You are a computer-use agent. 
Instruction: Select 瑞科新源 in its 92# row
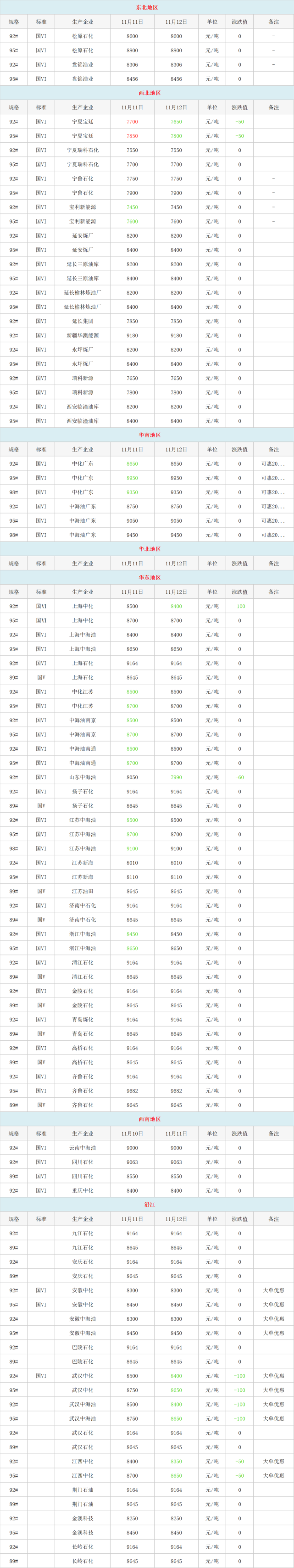coord(83,378)
